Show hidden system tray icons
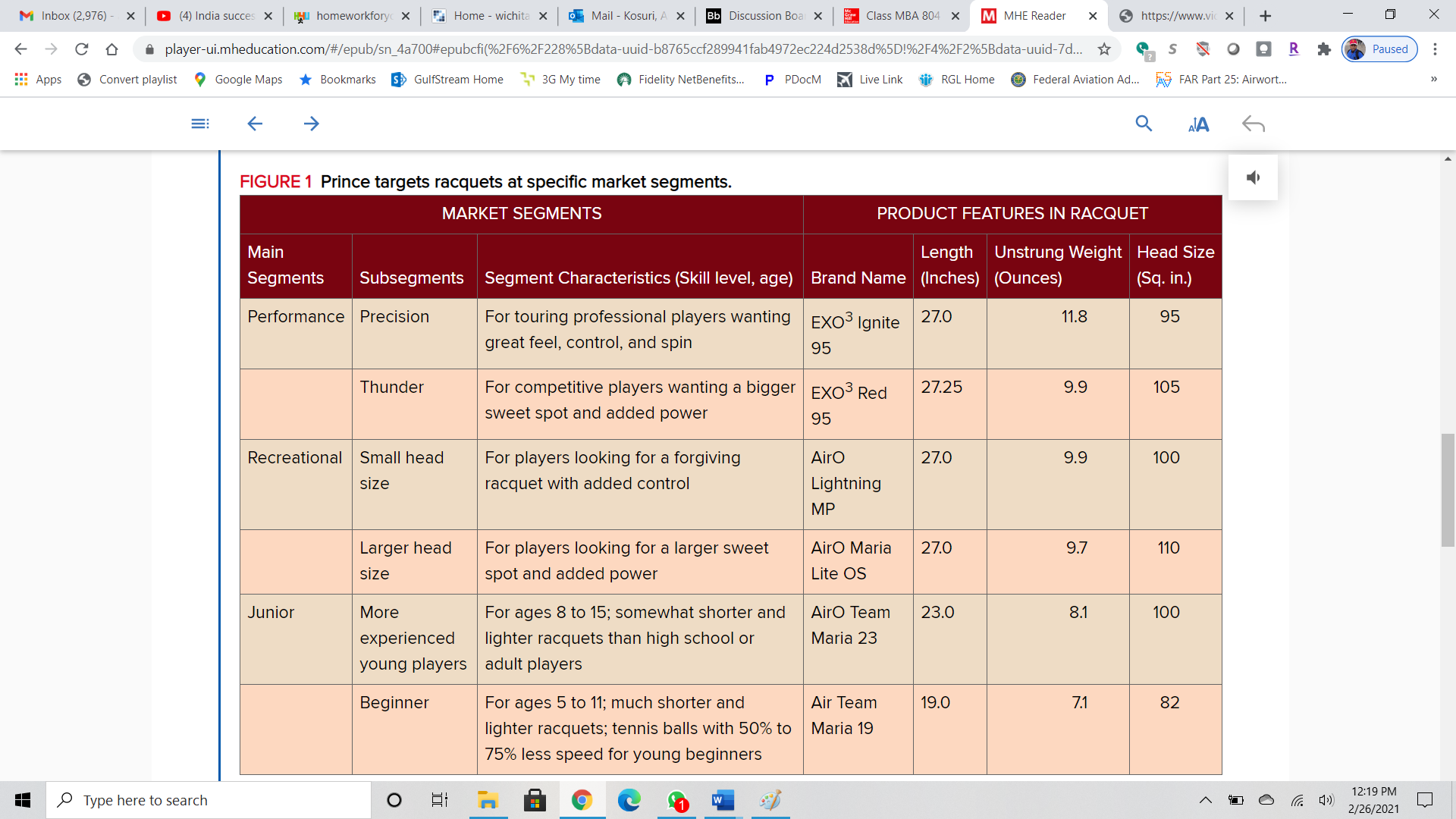Screen dimensions: 1456x819 [x=1205, y=800]
